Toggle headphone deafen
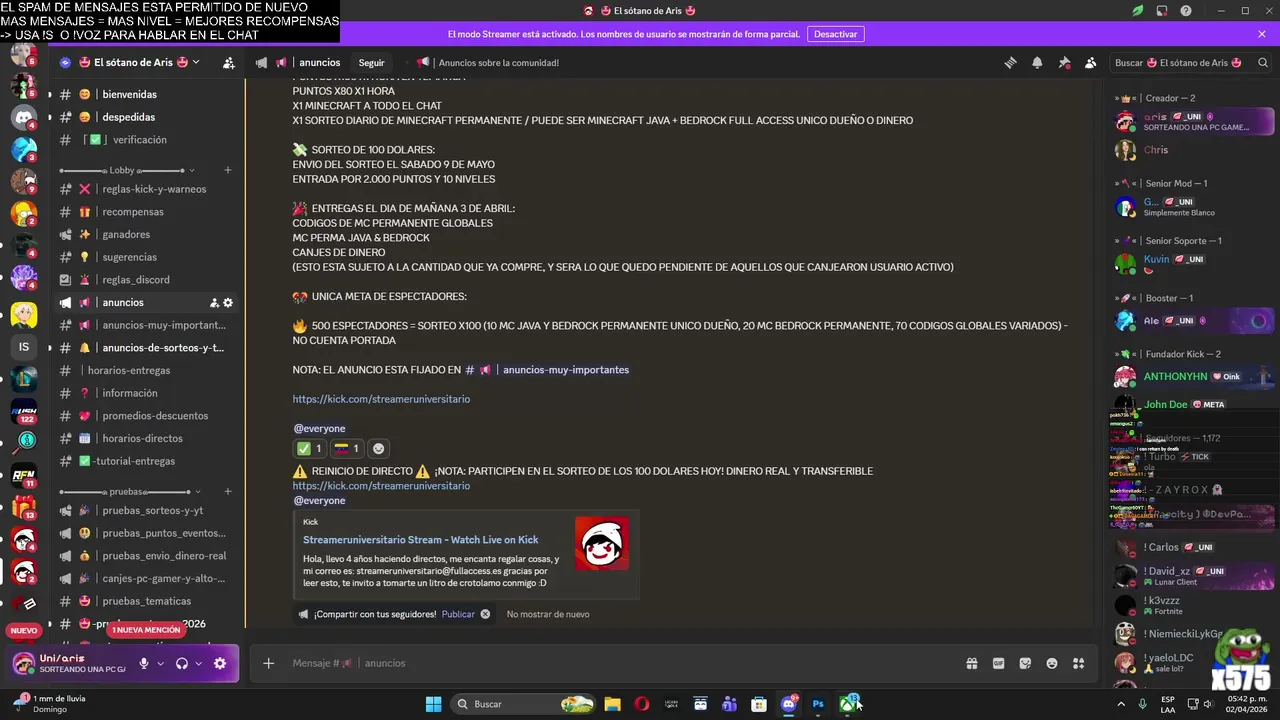Screen dimensions: 1280x720 point(182,663)
